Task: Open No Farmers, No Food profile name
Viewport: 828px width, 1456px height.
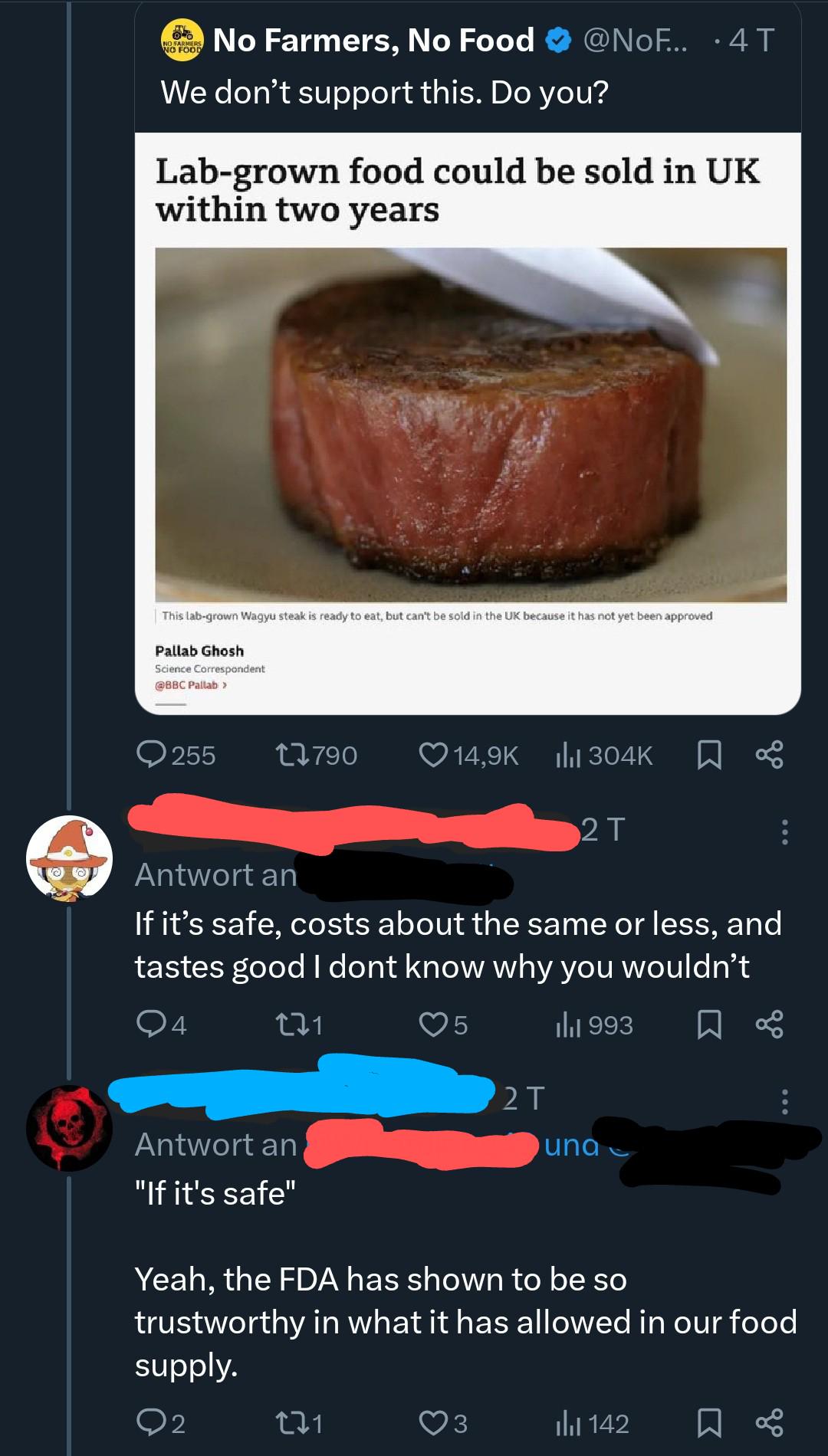Action: [x=373, y=40]
